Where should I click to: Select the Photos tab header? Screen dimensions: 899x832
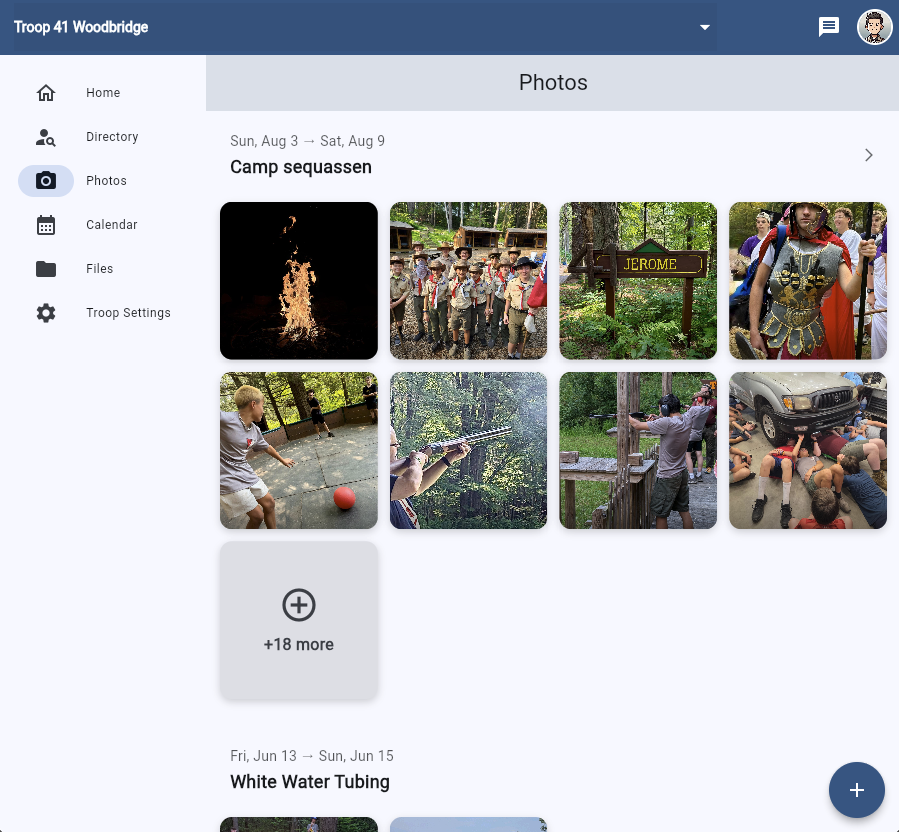coord(553,83)
